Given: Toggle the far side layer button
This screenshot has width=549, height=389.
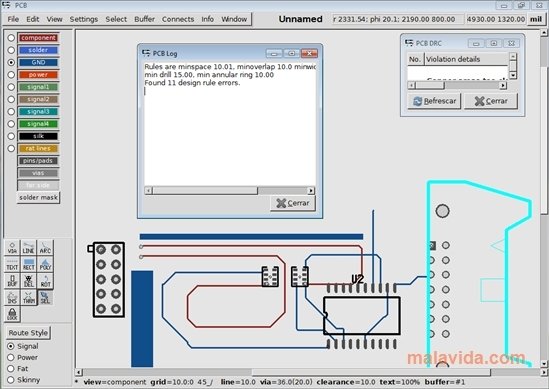Looking at the screenshot, I should click(x=38, y=185).
